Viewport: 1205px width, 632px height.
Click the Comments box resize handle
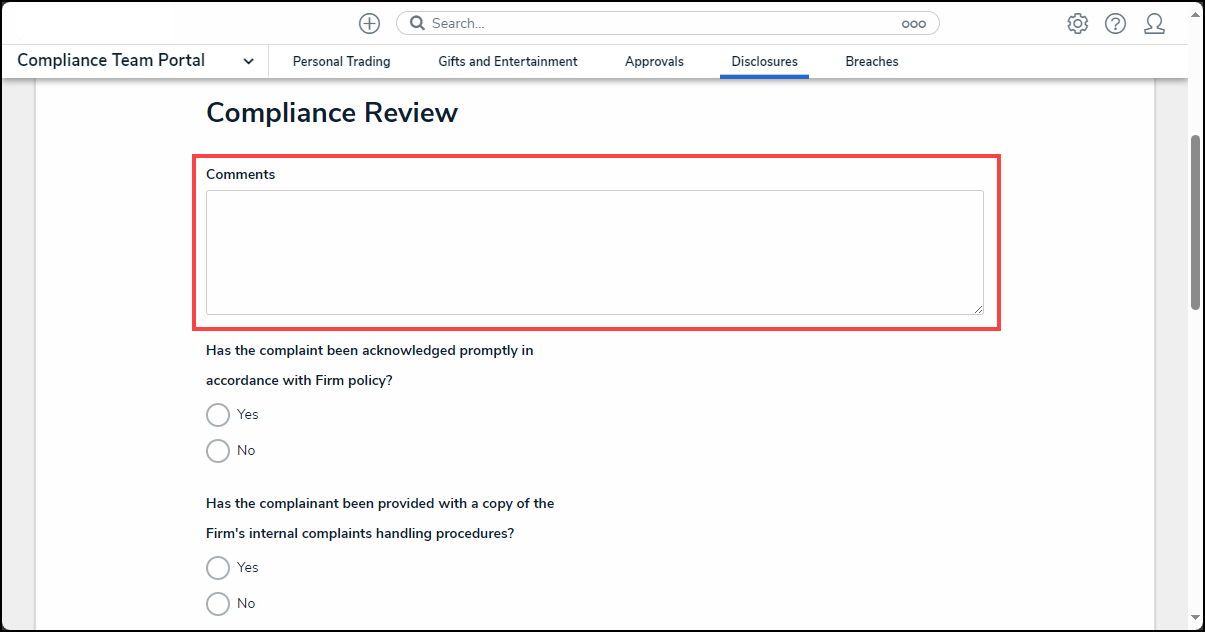(x=978, y=309)
